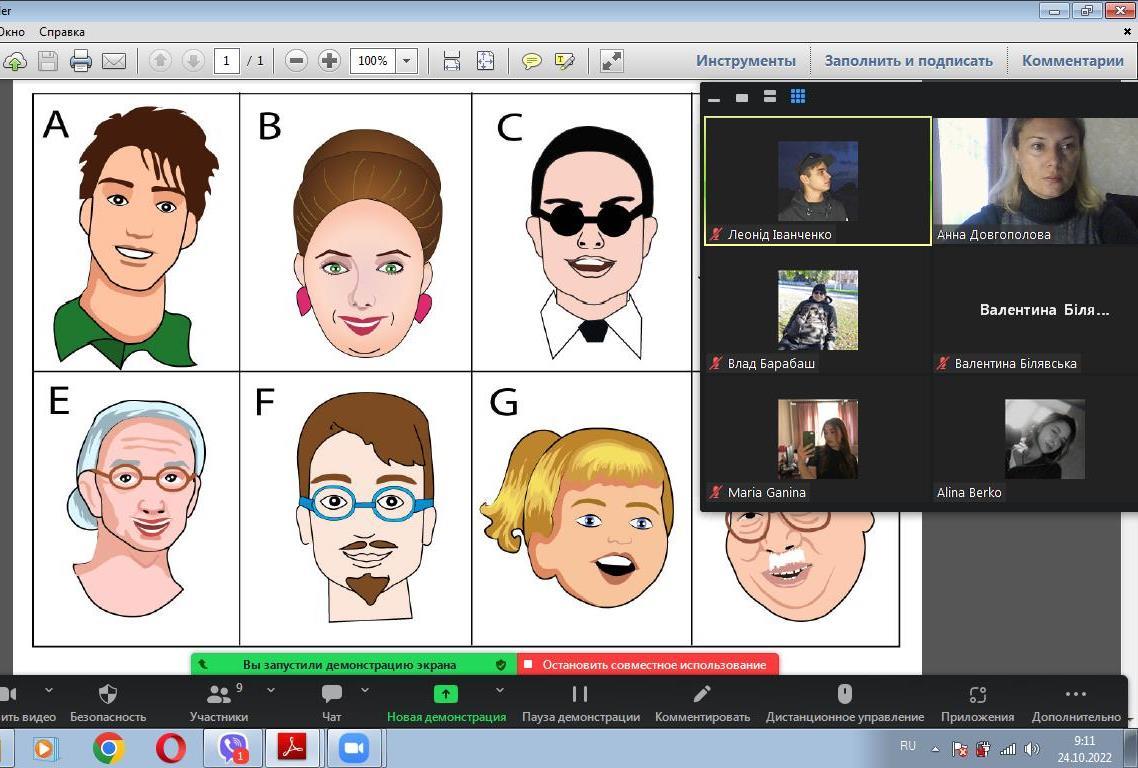Image resolution: width=1138 pixels, height=768 pixels.
Task: Add a sticky note comment
Action: pyautogui.click(x=532, y=61)
